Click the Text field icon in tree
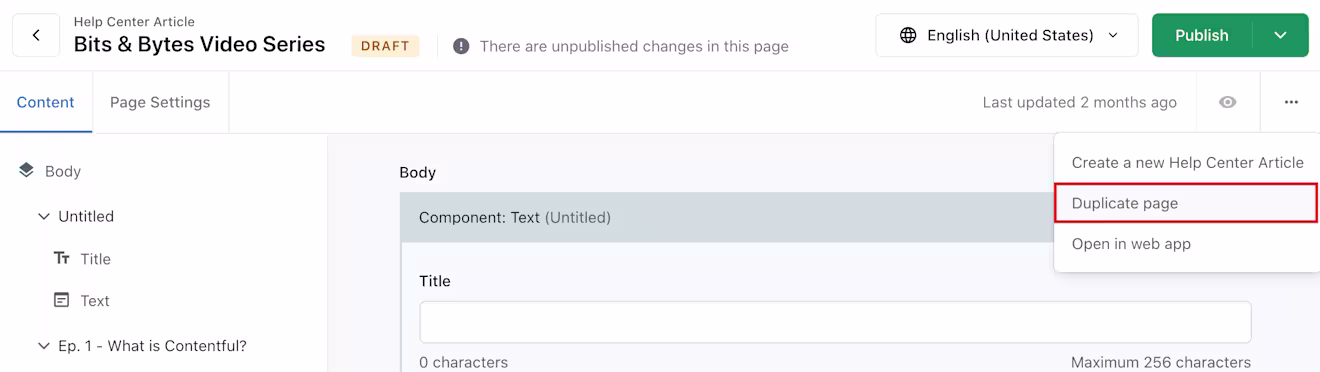Viewport: 1320px width, 372px height. (62, 300)
